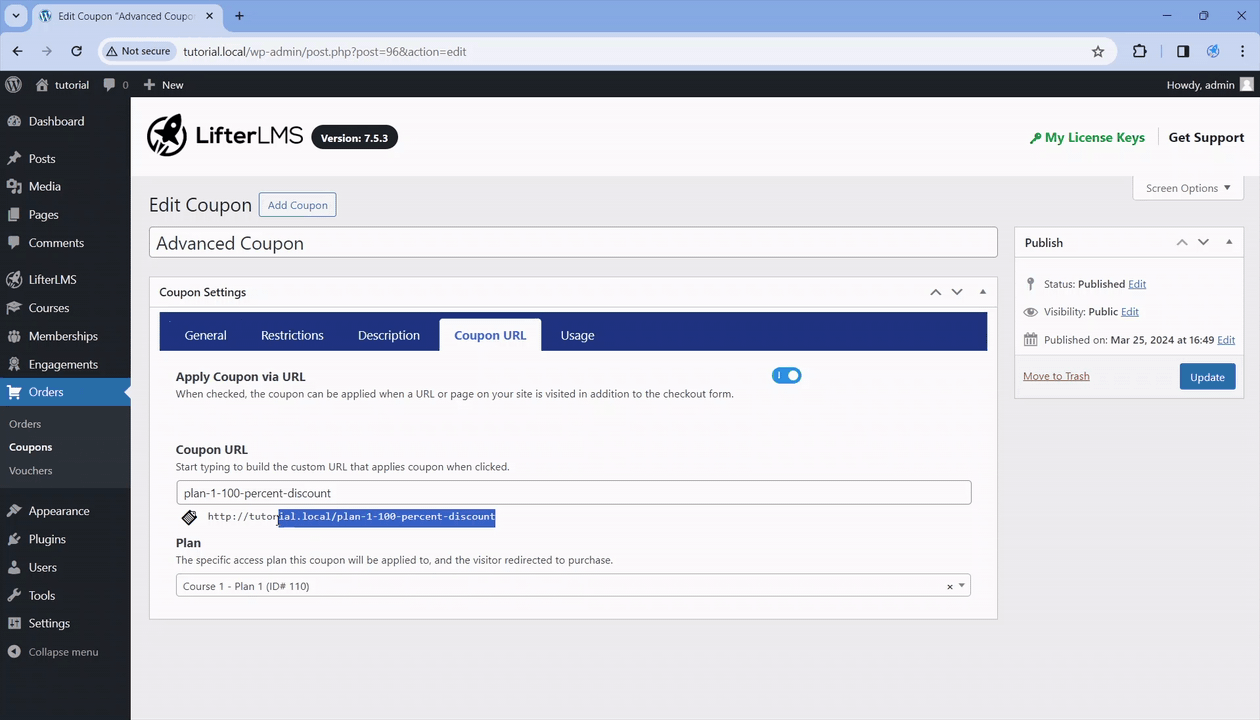This screenshot has height=720, width=1260.
Task: Click the admin avatar in admin bar
Action: click(x=1246, y=85)
